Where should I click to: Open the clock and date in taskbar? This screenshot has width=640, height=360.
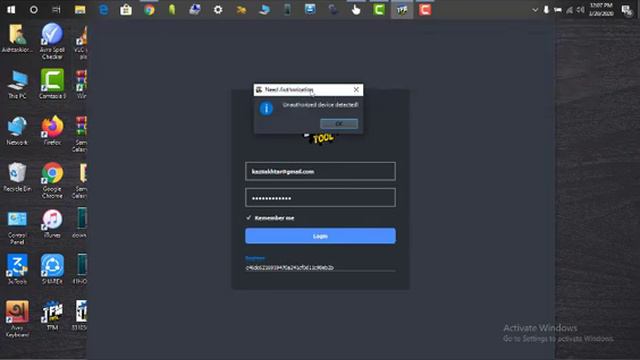tap(601, 9)
